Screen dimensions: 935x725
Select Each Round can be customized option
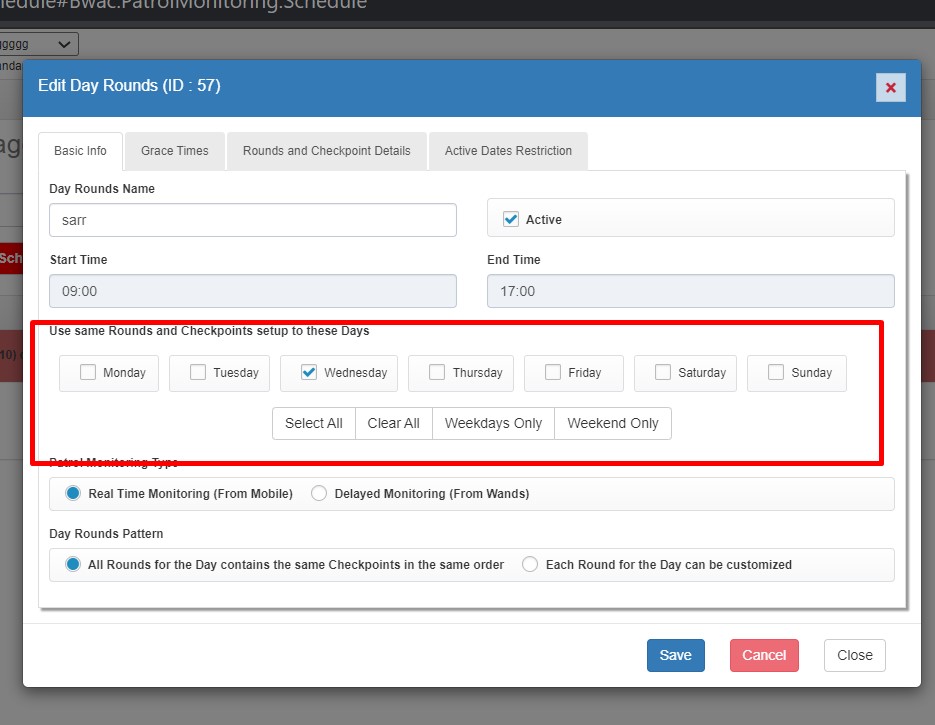(x=530, y=564)
